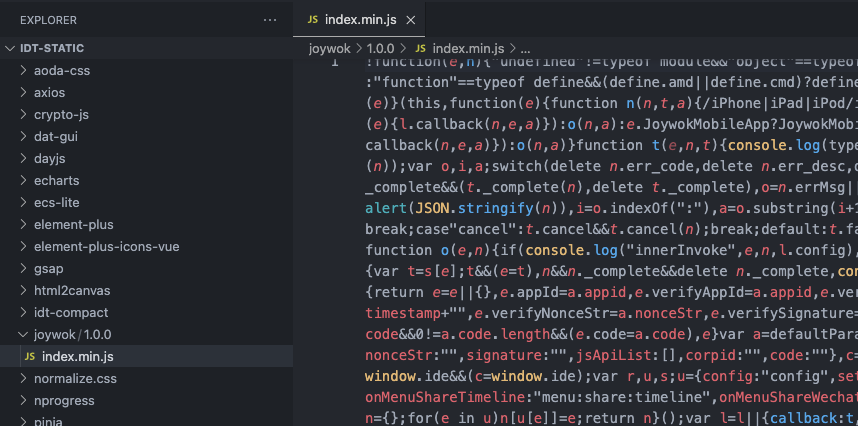Expand the dayjs folder
The width and height of the screenshot is (858, 426).
(51, 158)
